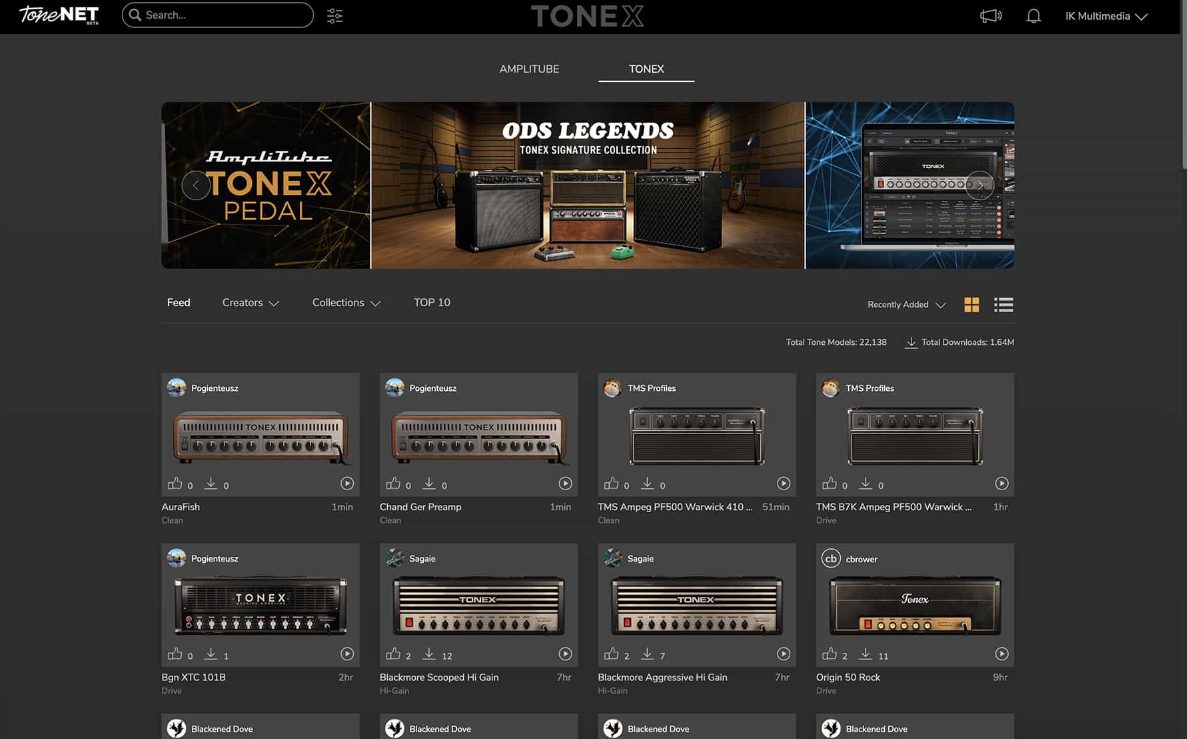Play preview of Bgn XTC 101B
Viewport: 1187px width, 739px height.
coord(347,654)
